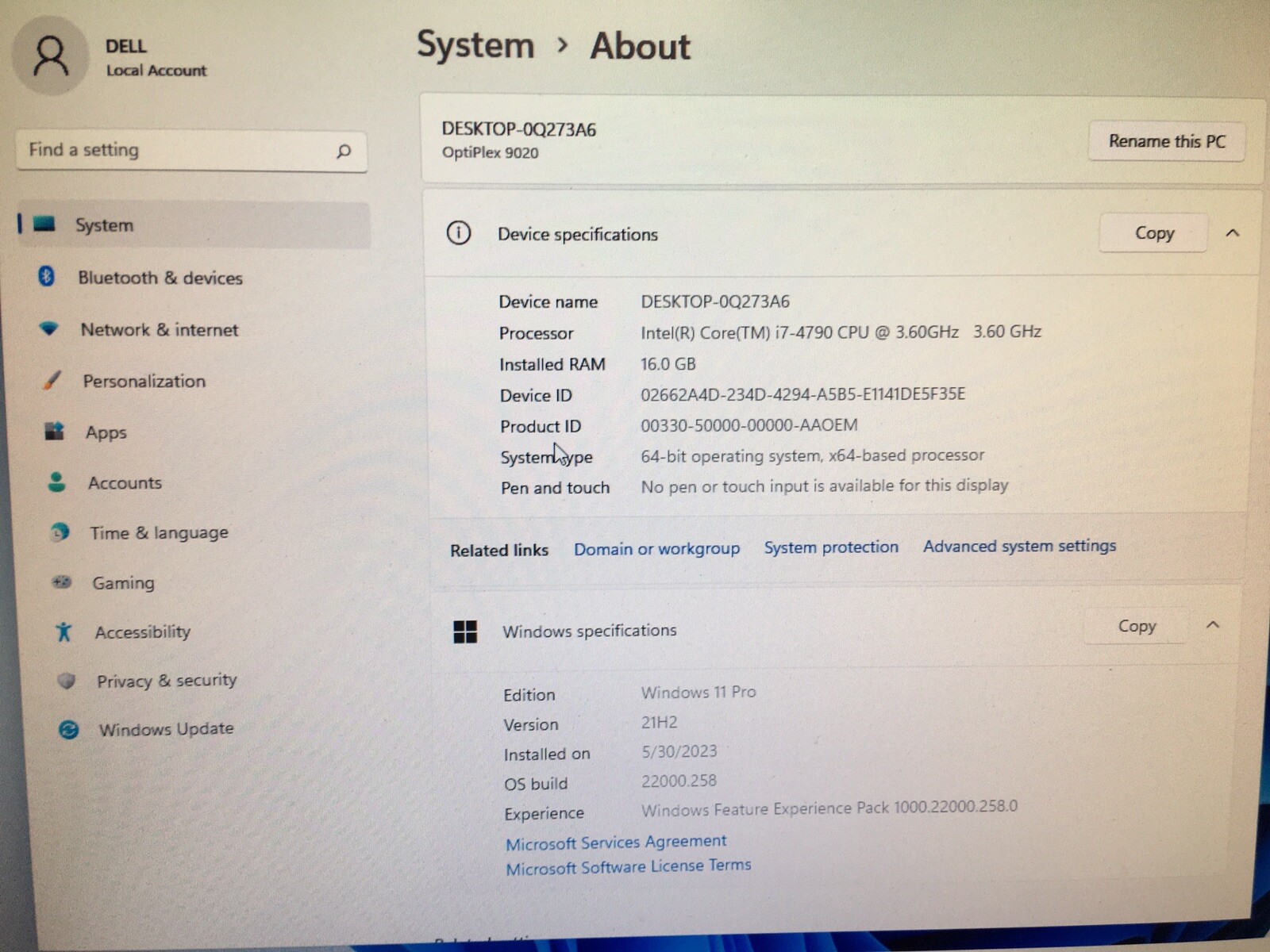Copy the Windows specifications
The height and width of the screenshot is (952, 1270).
[x=1137, y=626]
